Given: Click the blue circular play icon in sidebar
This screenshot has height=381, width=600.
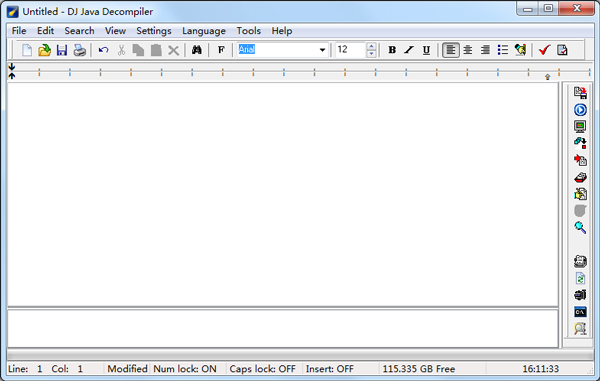Looking at the screenshot, I should pyautogui.click(x=580, y=110).
